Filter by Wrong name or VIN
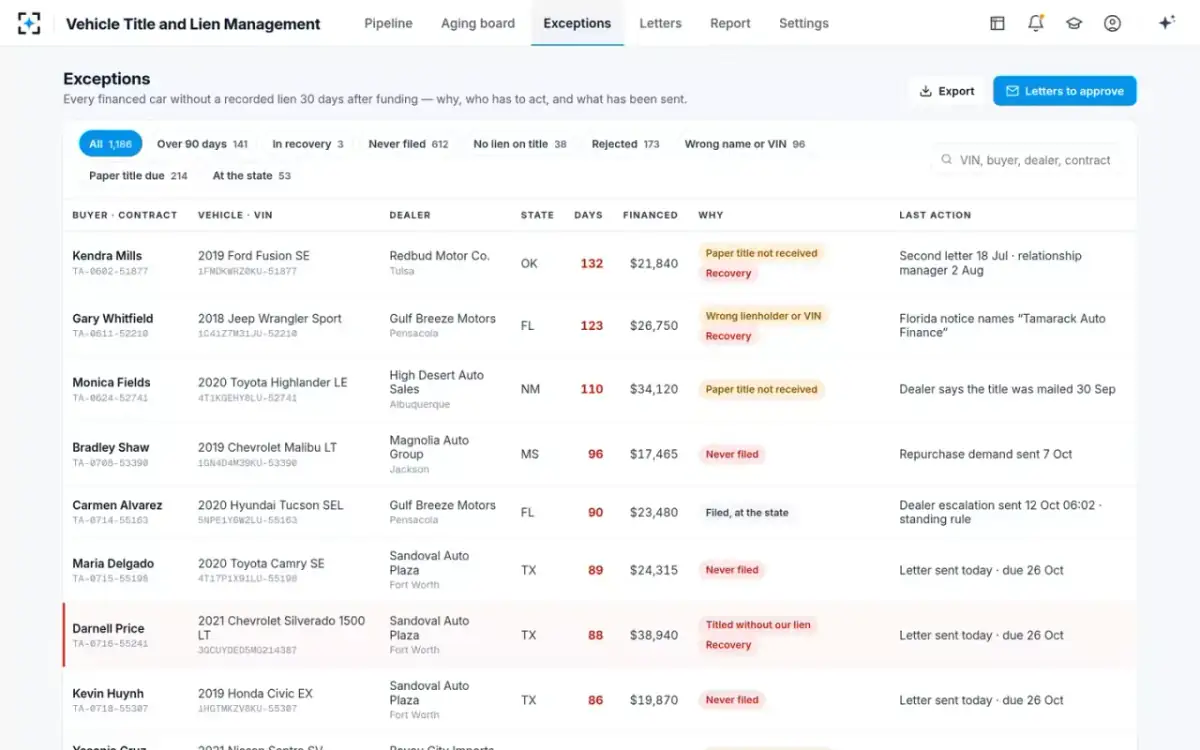Viewport: 1200px width, 750px height. [745, 144]
